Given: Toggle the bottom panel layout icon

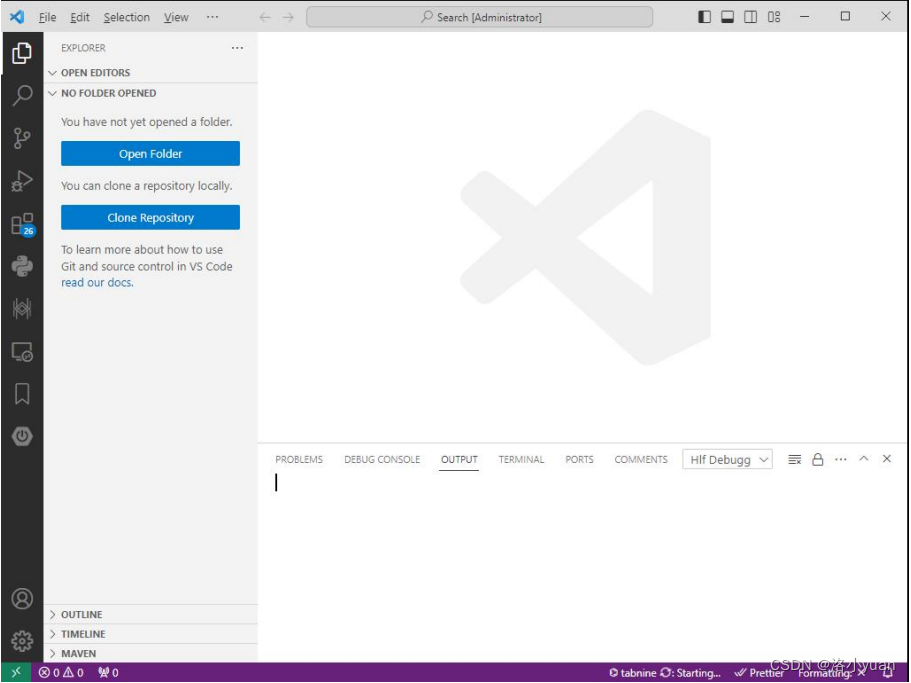Looking at the screenshot, I should click(x=727, y=17).
